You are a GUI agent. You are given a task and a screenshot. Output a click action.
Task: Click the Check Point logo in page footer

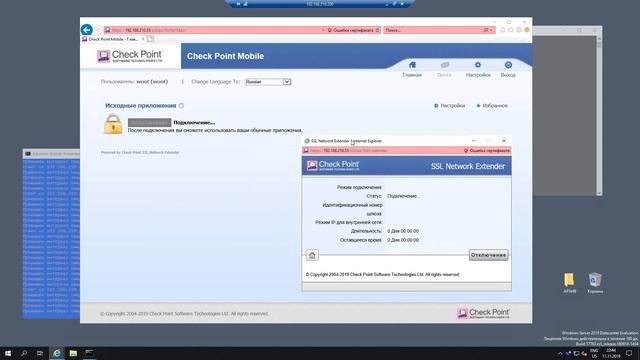click(x=483, y=313)
